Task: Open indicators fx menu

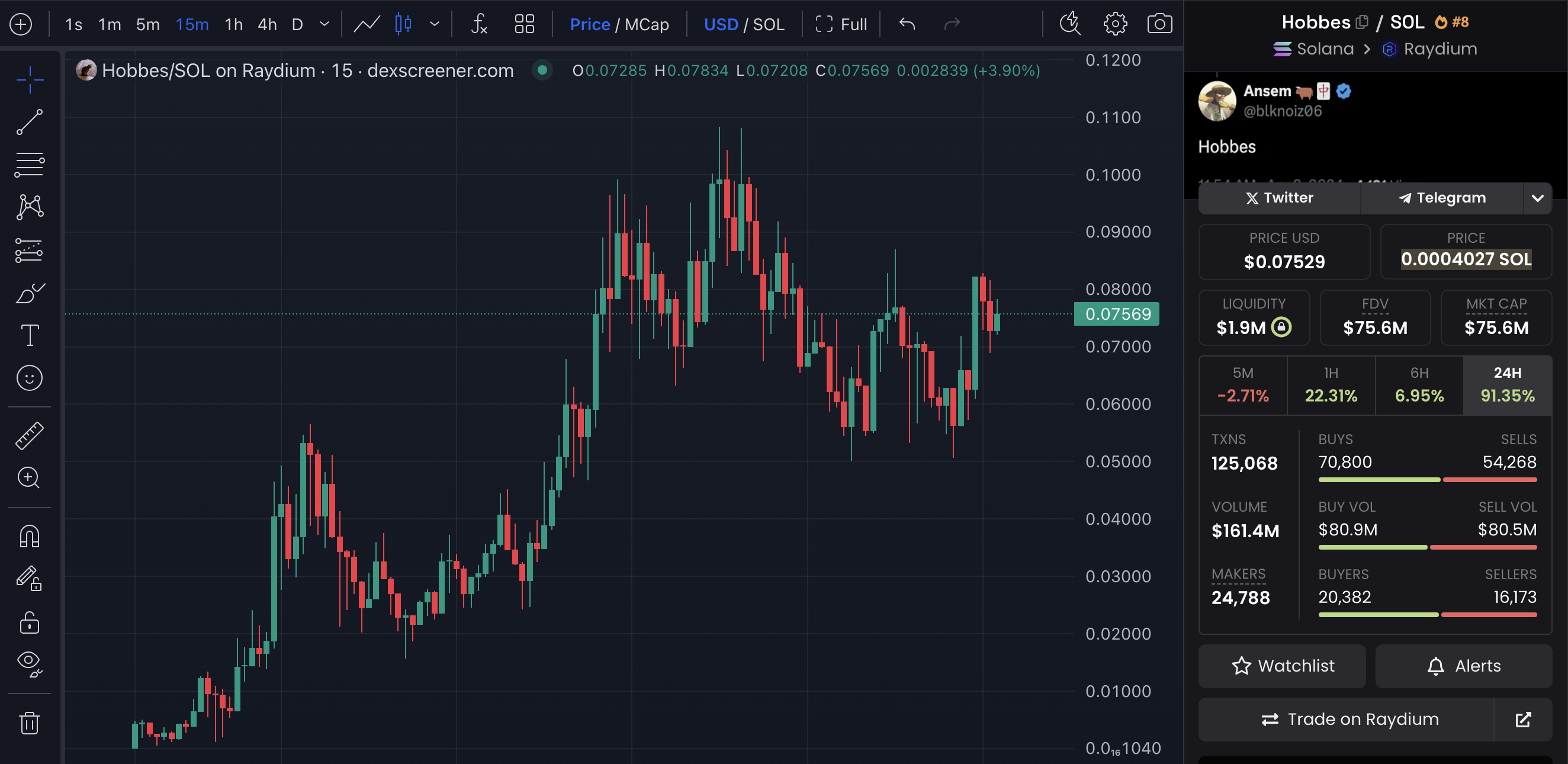Action: coord(479,24)
